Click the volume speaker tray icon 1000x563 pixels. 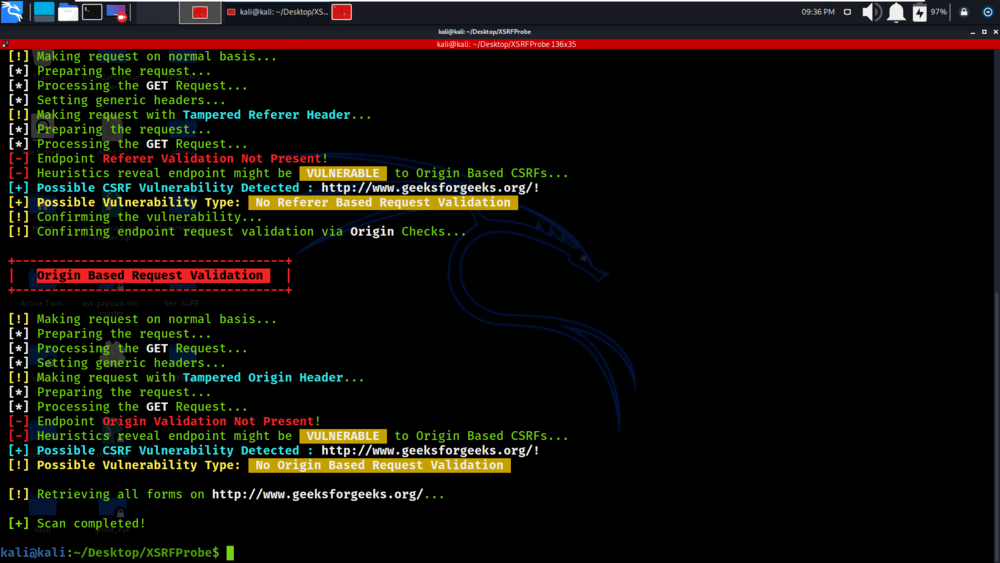click(x=871, y=12)
